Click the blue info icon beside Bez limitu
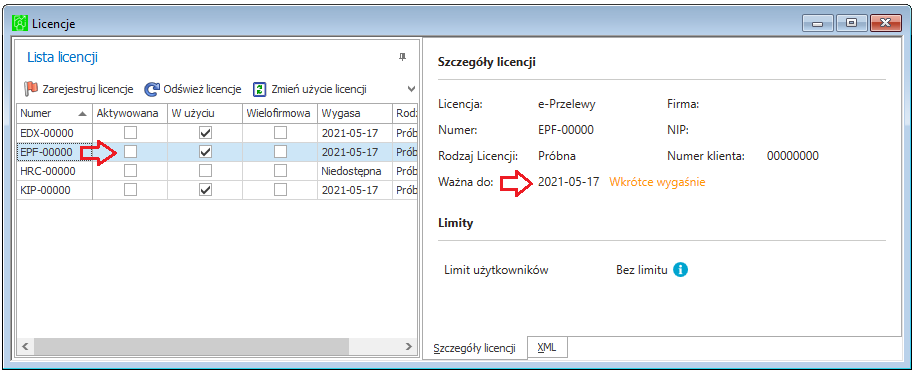 pos(680,270)
